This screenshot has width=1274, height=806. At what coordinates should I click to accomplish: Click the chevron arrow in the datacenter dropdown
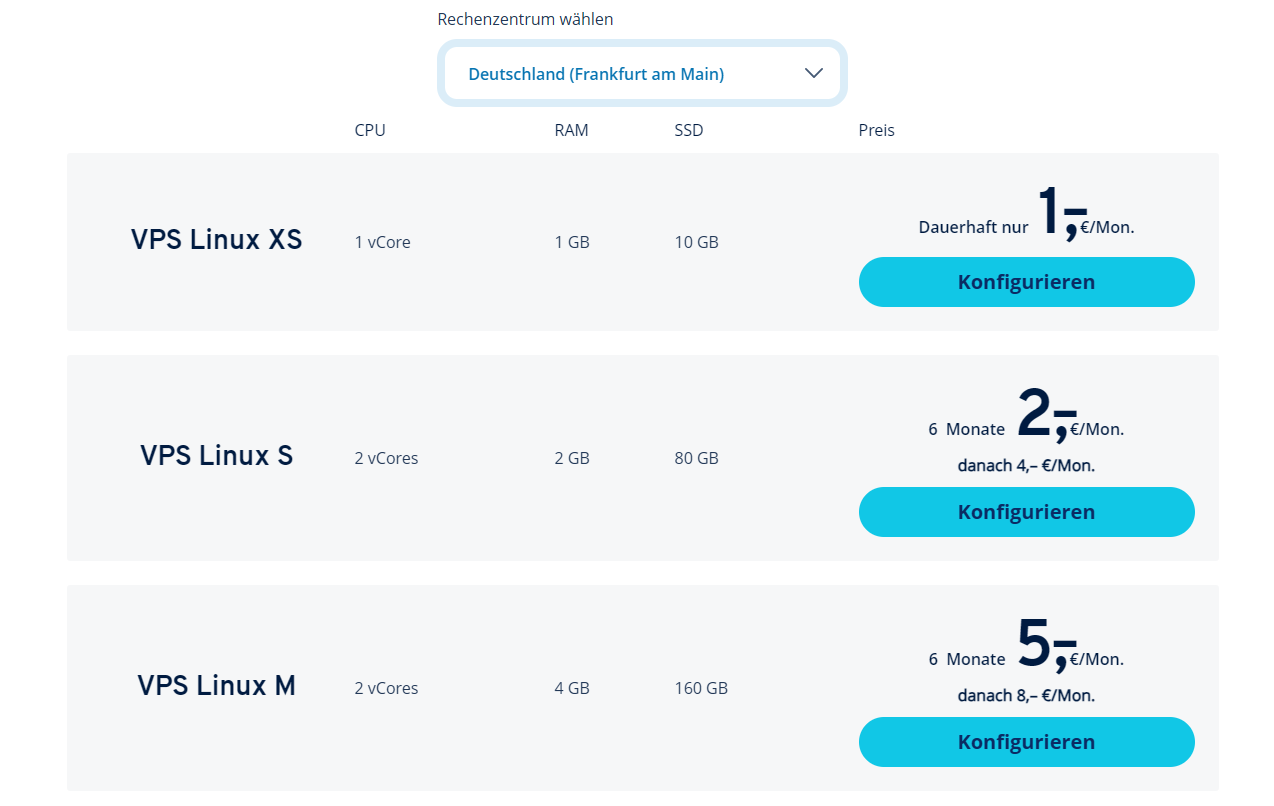tap(813, 73)
